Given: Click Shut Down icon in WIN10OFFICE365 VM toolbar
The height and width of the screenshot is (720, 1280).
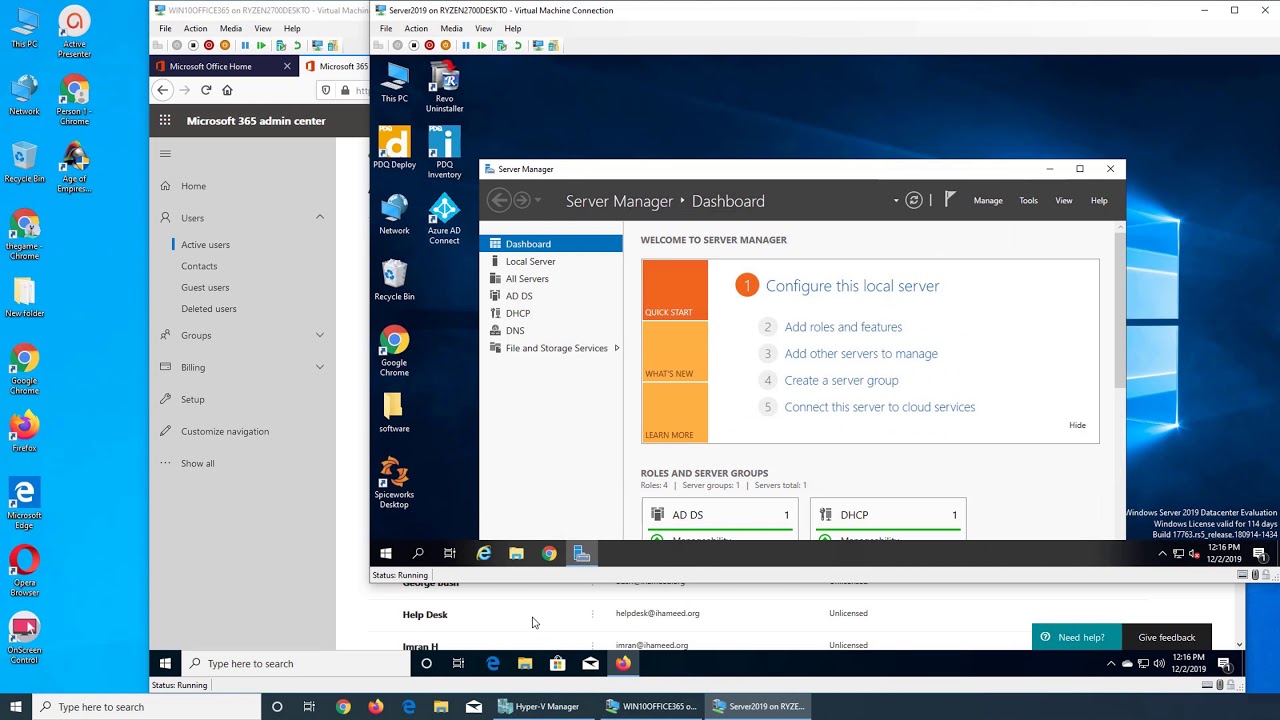Looking at the screenshot, I should click(209, 45).
